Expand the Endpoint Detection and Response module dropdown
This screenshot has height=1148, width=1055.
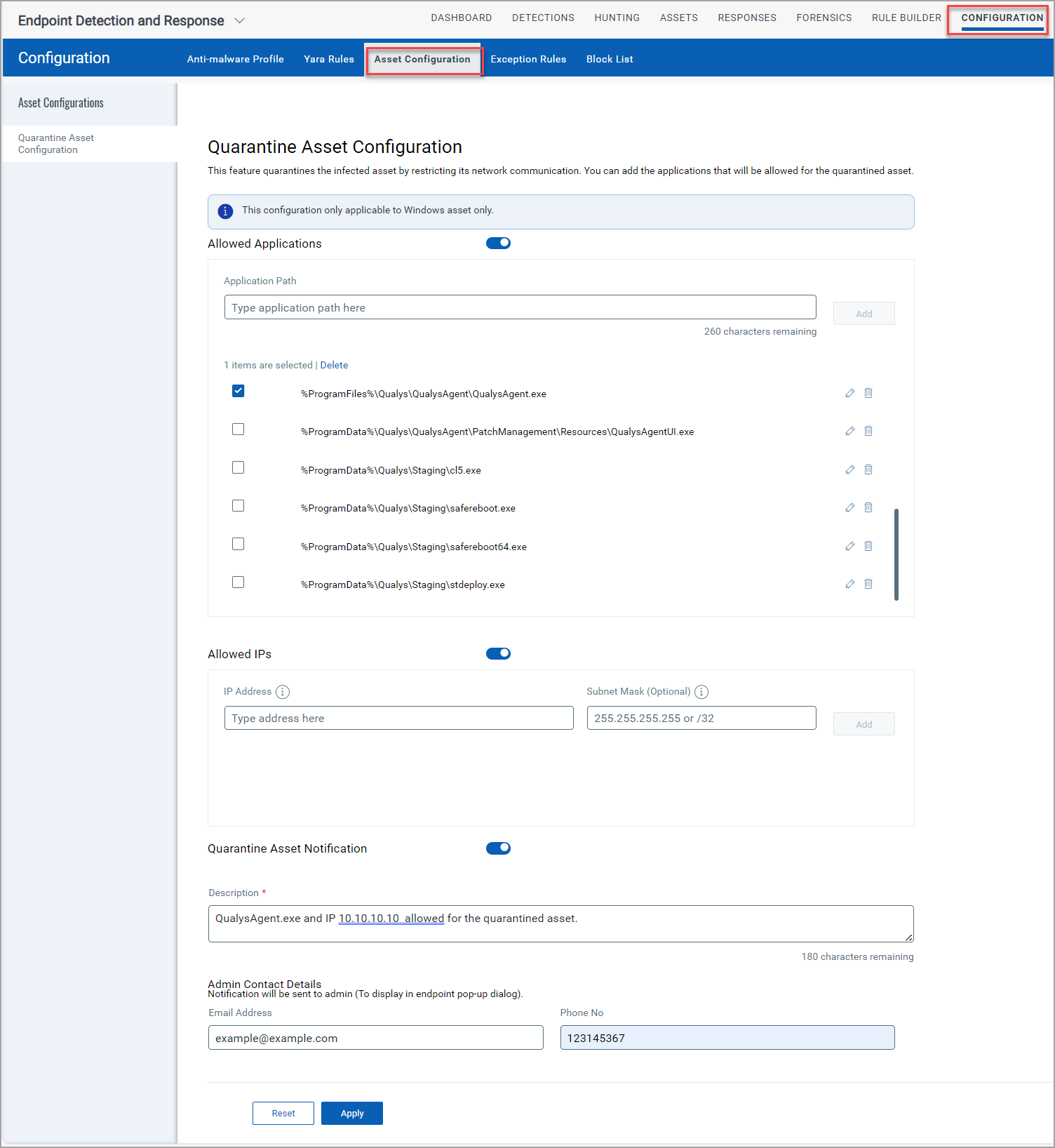click(x=239, y=21)
